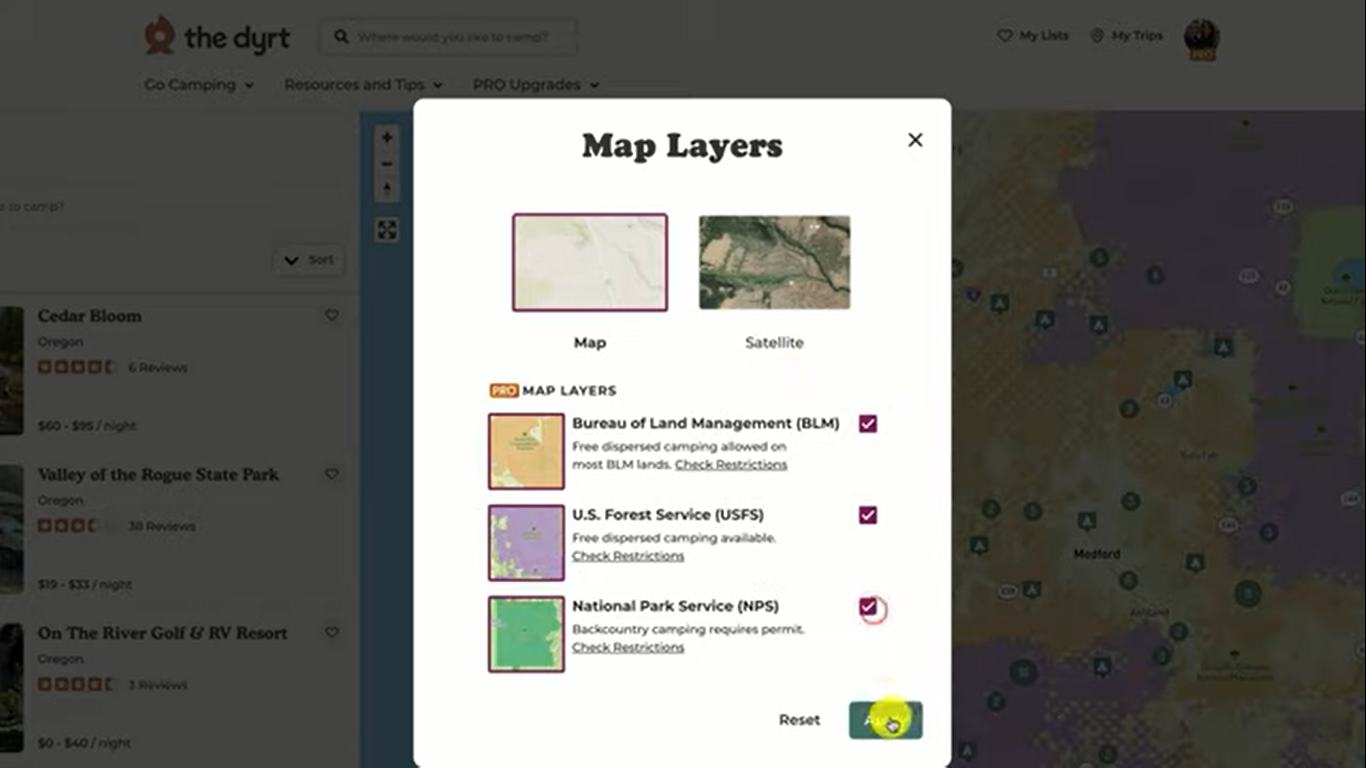Zoom in on the map
1366x768 pixels.
pyautogui.click(x=387, y=138)
